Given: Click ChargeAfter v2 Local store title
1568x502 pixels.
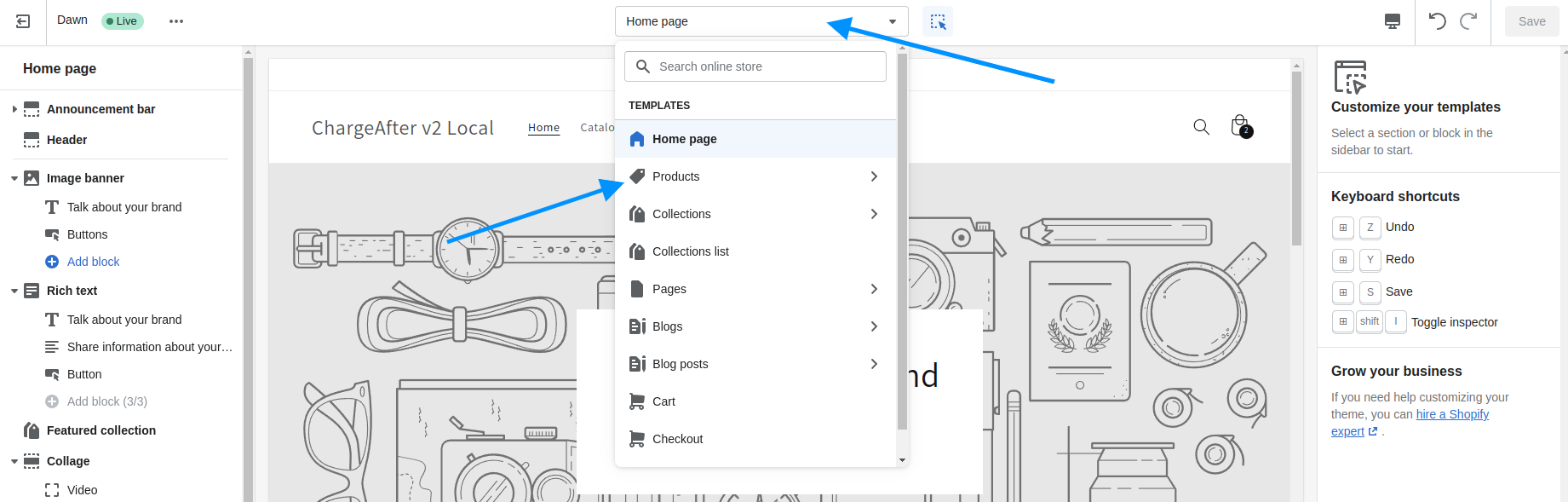Looking at the screenshot, I should point(403,128).
